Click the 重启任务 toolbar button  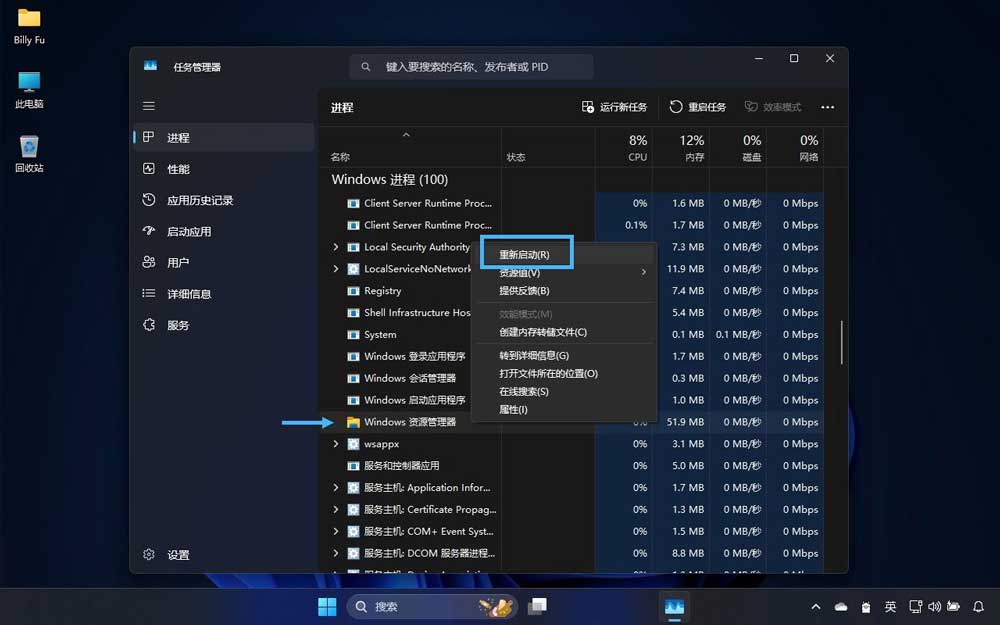click(699, 107)
